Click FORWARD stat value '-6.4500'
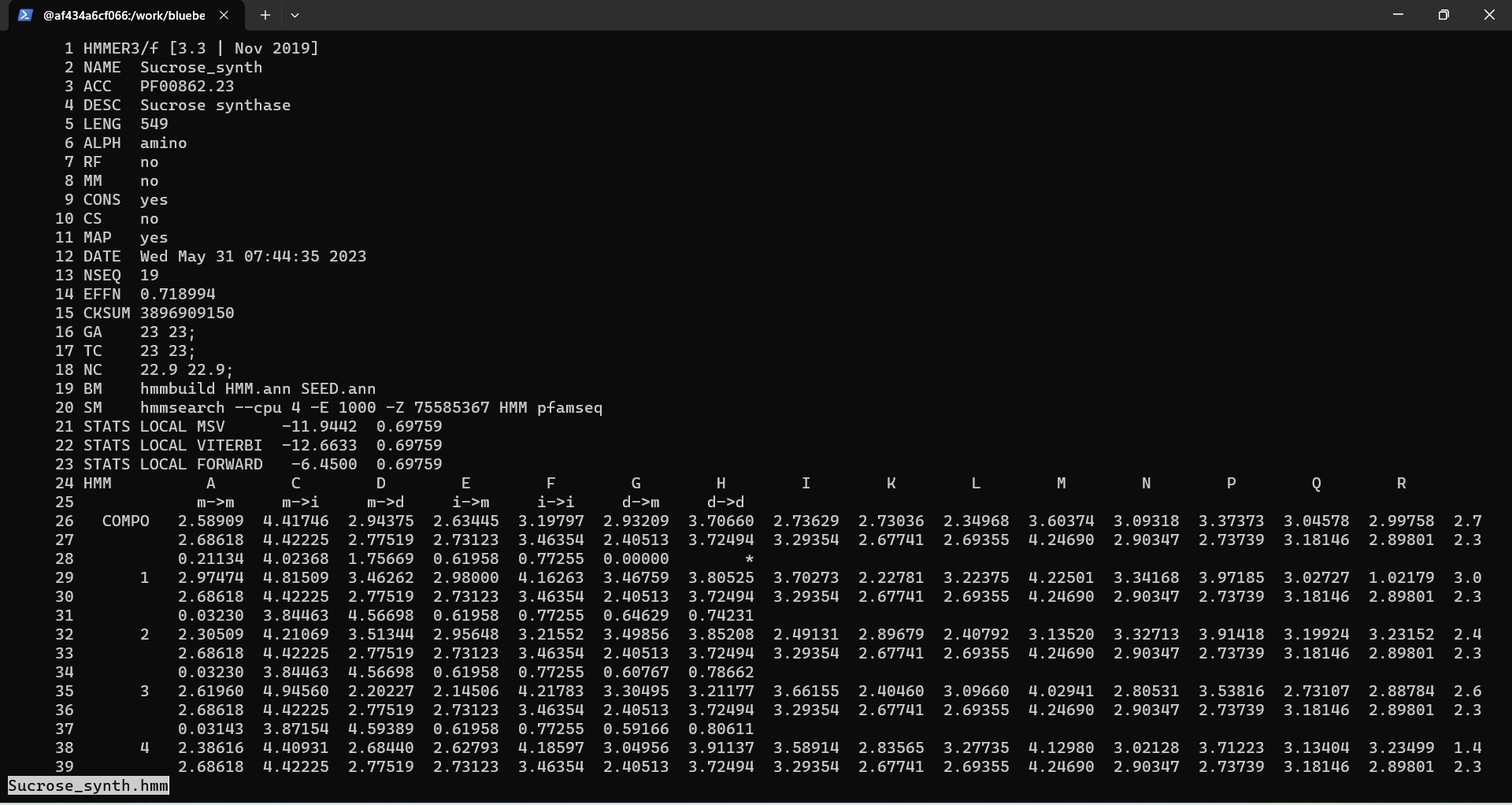This screenshot has height=805, width=1512. pyautogui.click(x=324, y=464)
